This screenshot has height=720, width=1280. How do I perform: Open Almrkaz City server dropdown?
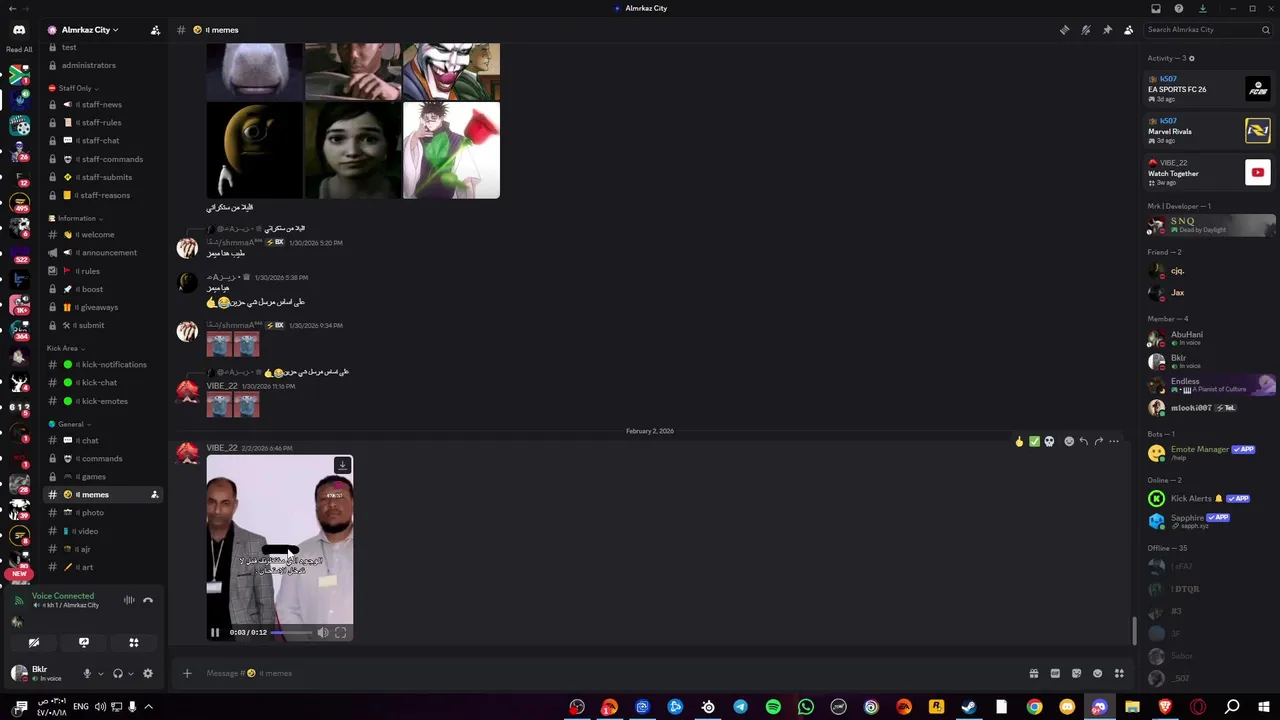click(x=90, y=30)
